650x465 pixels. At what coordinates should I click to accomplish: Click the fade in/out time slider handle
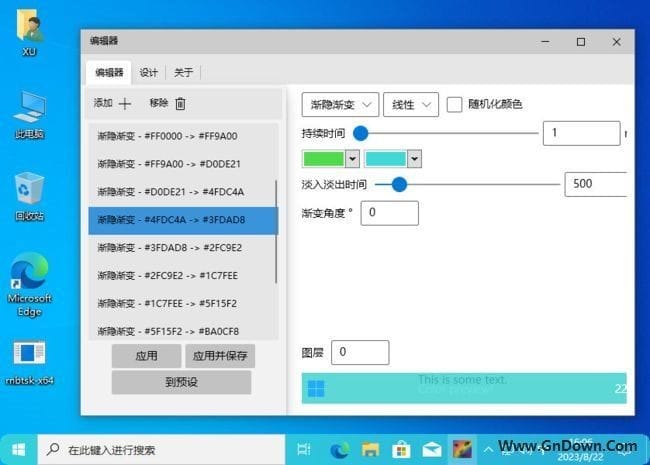tap(399, 184)
